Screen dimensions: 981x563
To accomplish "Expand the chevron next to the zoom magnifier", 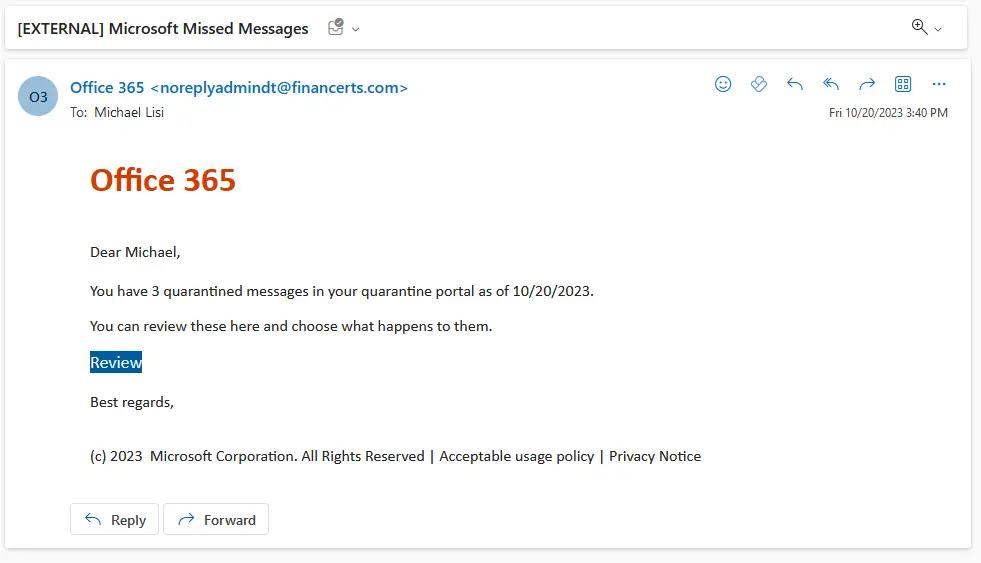I will point(938,29).
